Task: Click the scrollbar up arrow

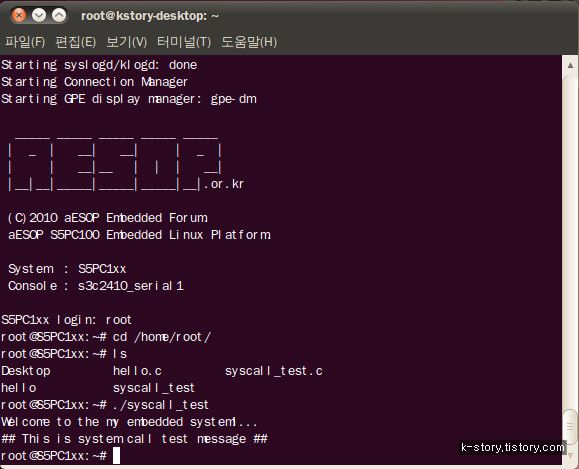Action: tap(571, 65)
